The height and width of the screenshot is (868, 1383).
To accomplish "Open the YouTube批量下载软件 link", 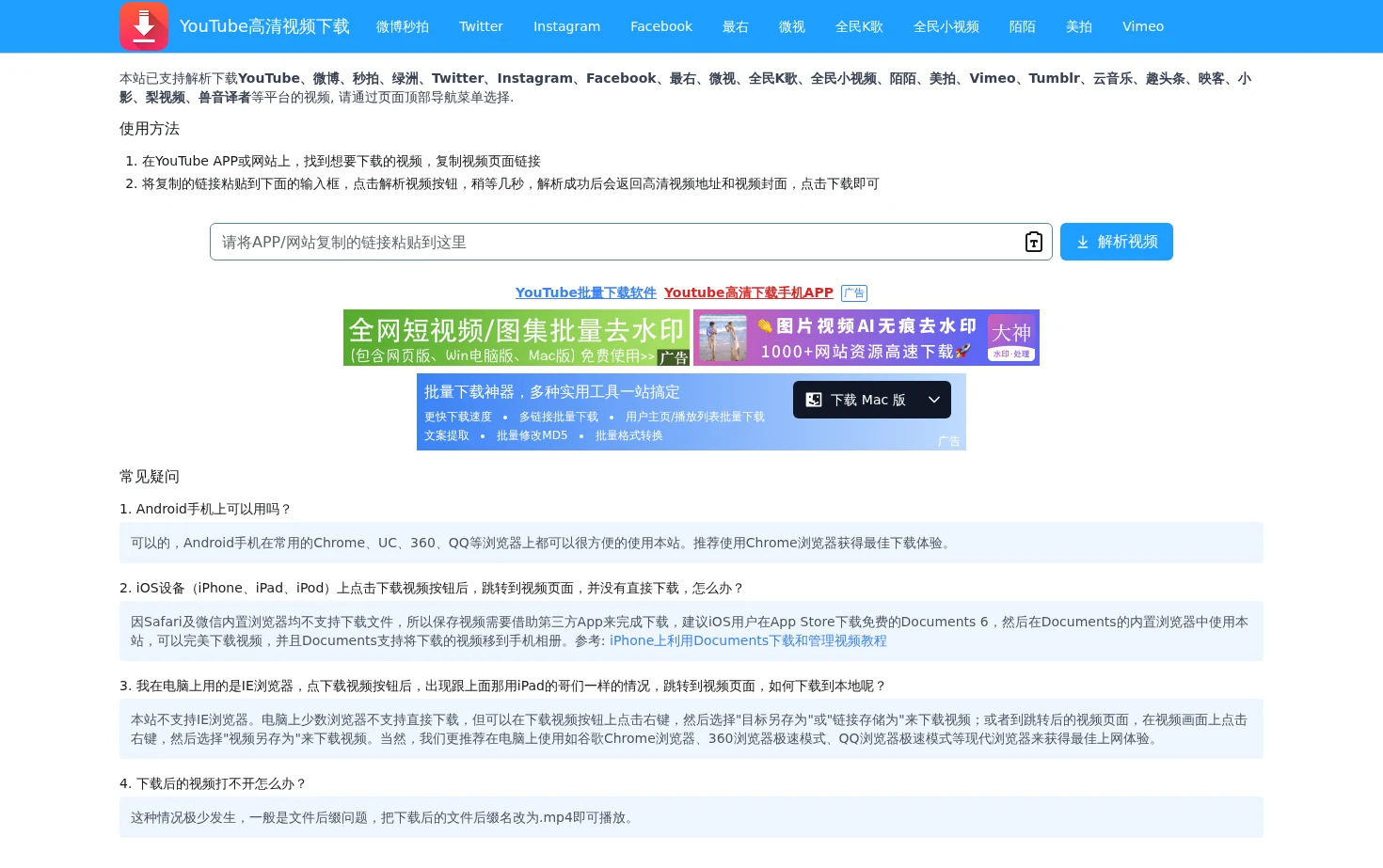I will click(x=586, y=292).
